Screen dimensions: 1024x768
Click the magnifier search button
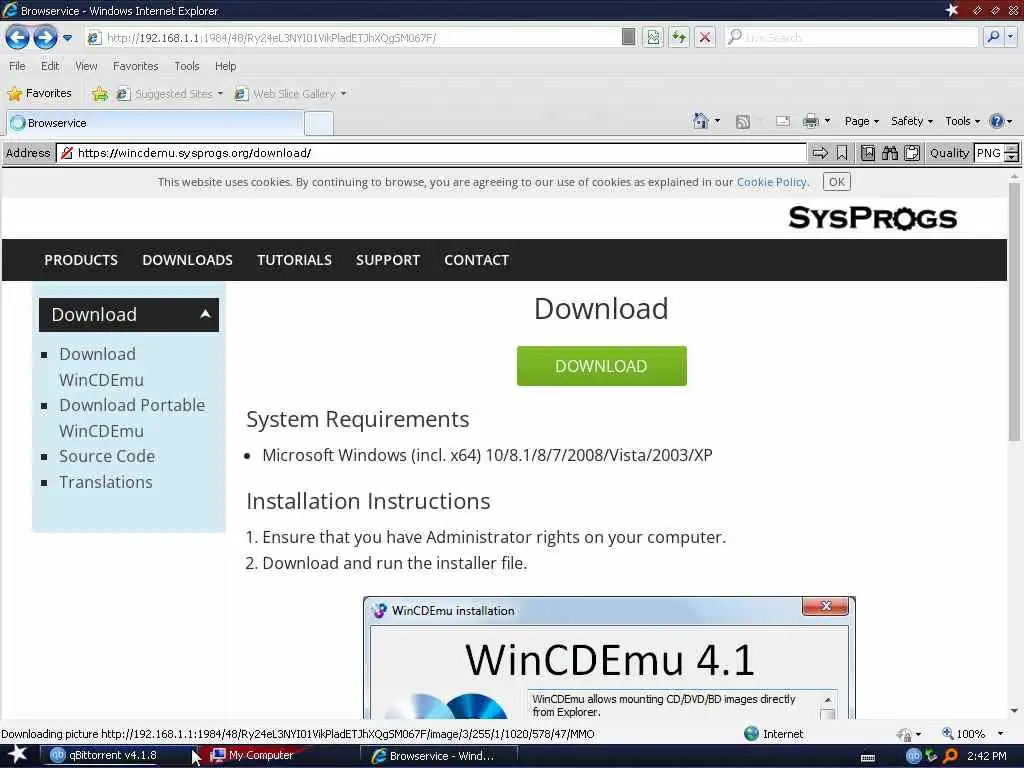(993, 37)
